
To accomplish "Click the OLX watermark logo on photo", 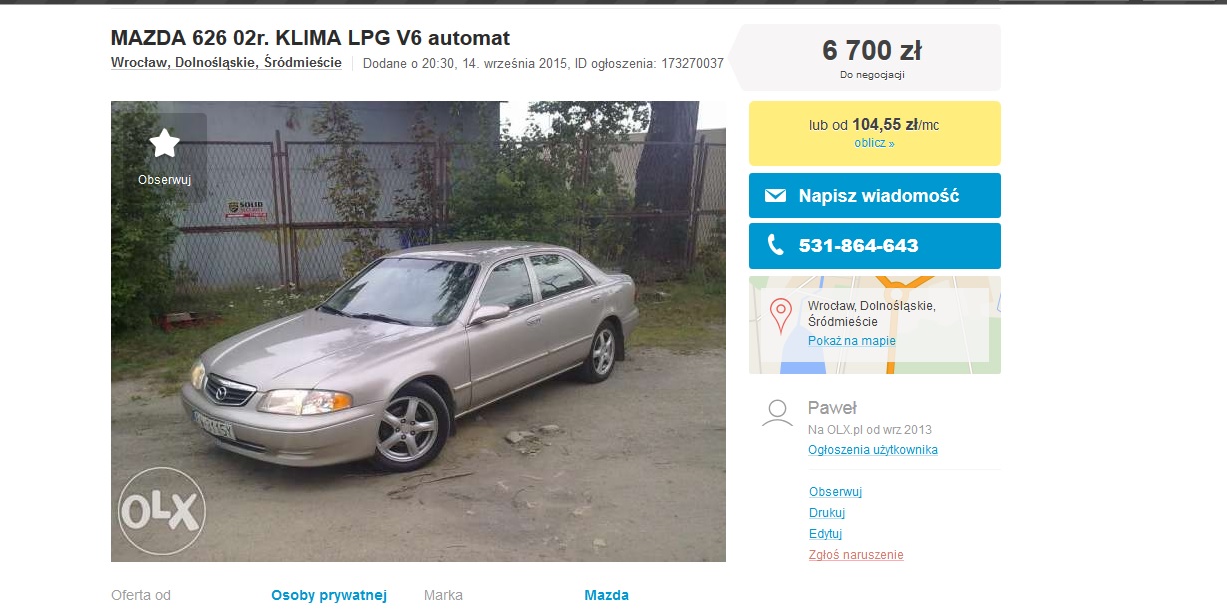I will 161,511.
